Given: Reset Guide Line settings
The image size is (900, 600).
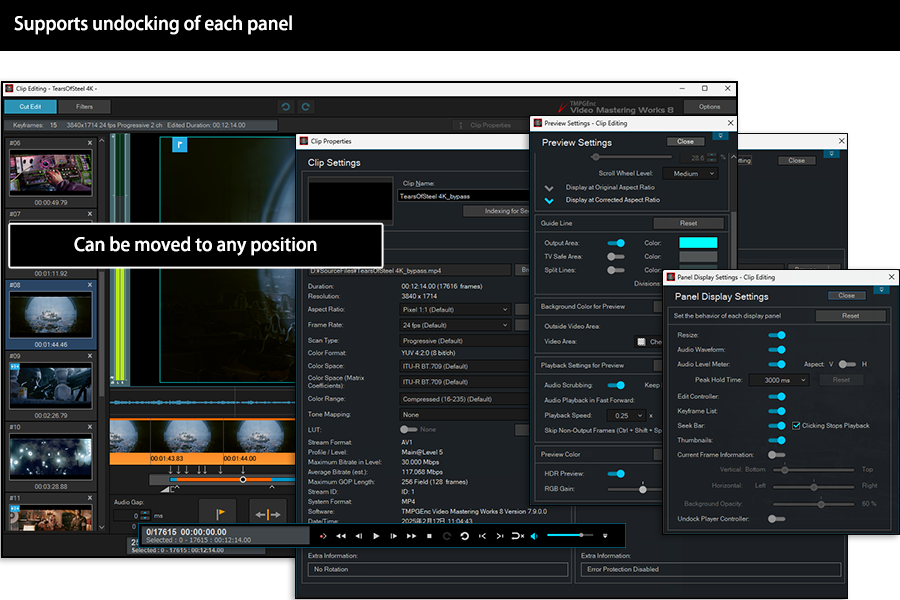Looking at the screenshot, I should (x=689, y=223).
